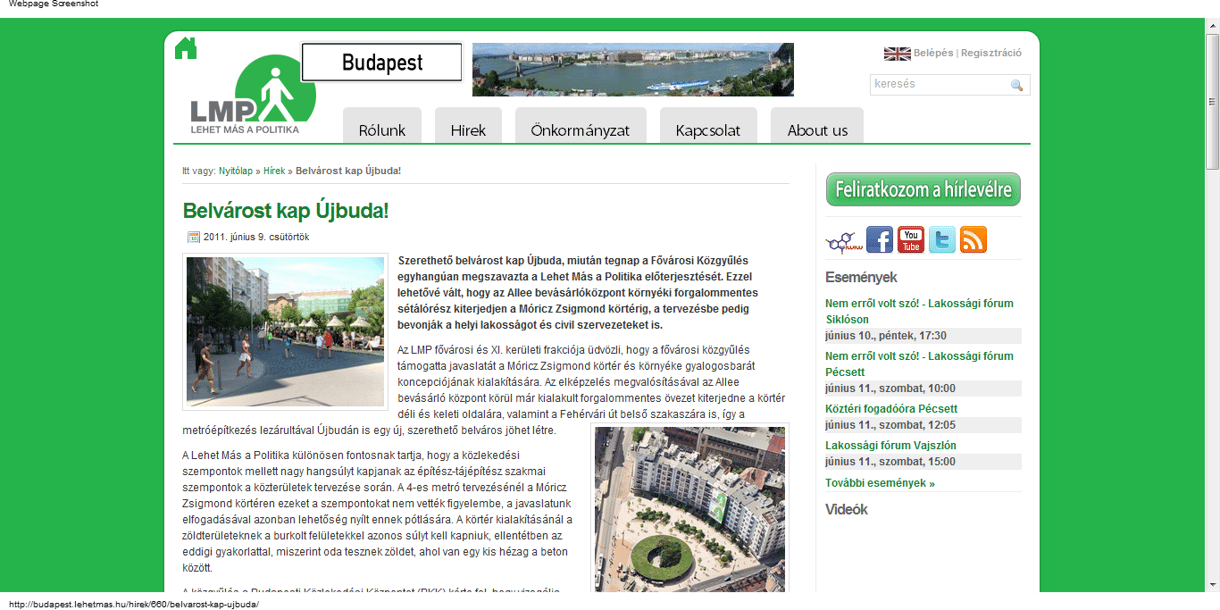This screenshot has height=610, width=1220.
Task: Click the Videók section heading
Action: point(846,509)
